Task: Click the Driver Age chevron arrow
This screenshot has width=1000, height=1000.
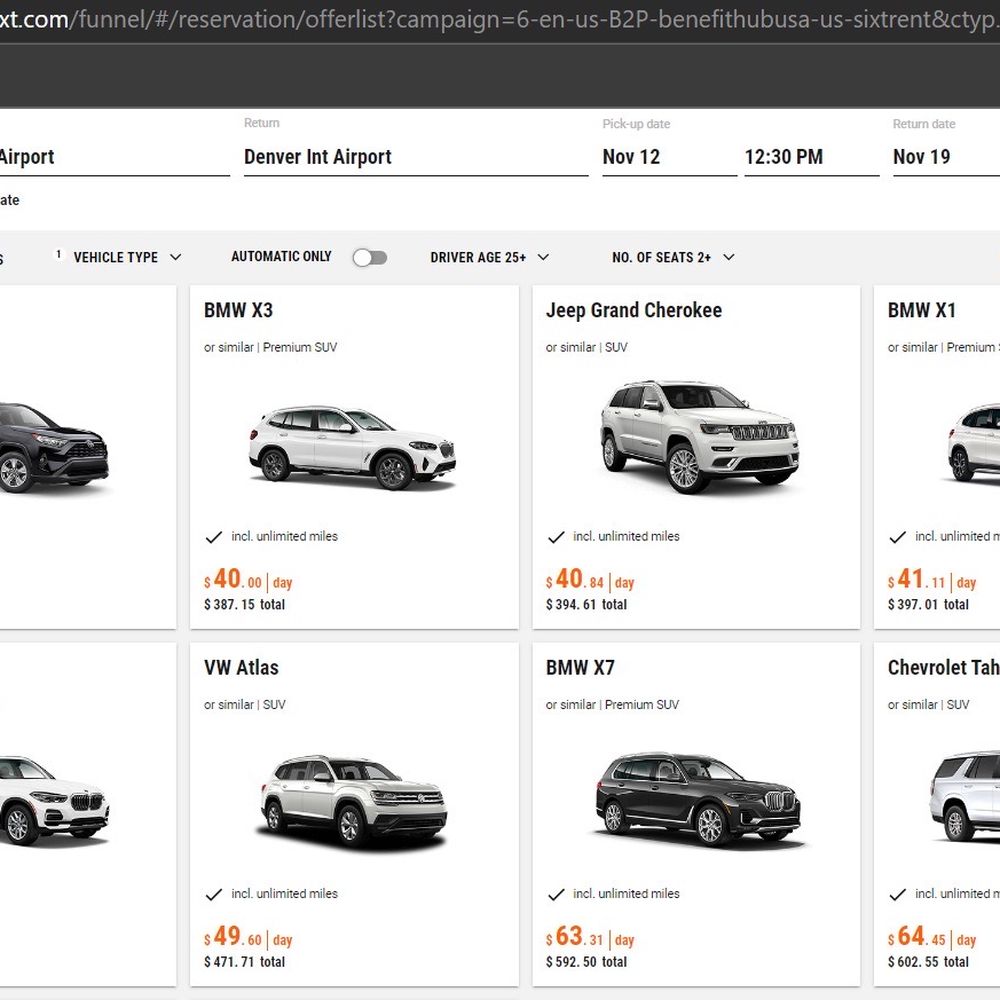Action: [x=543, y=257]
